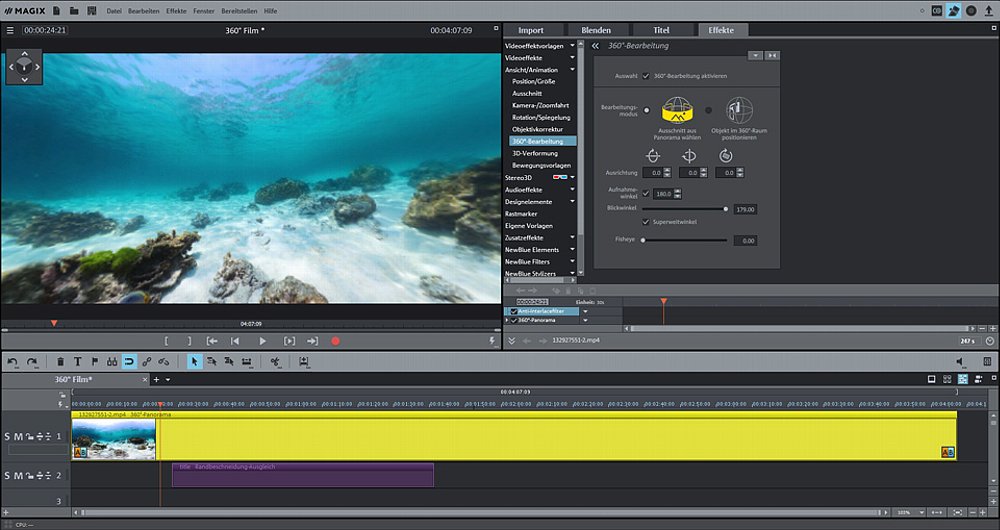The image size is (1000, 530).
Task: Click the red record button
Action: click(x=335, y=341)
